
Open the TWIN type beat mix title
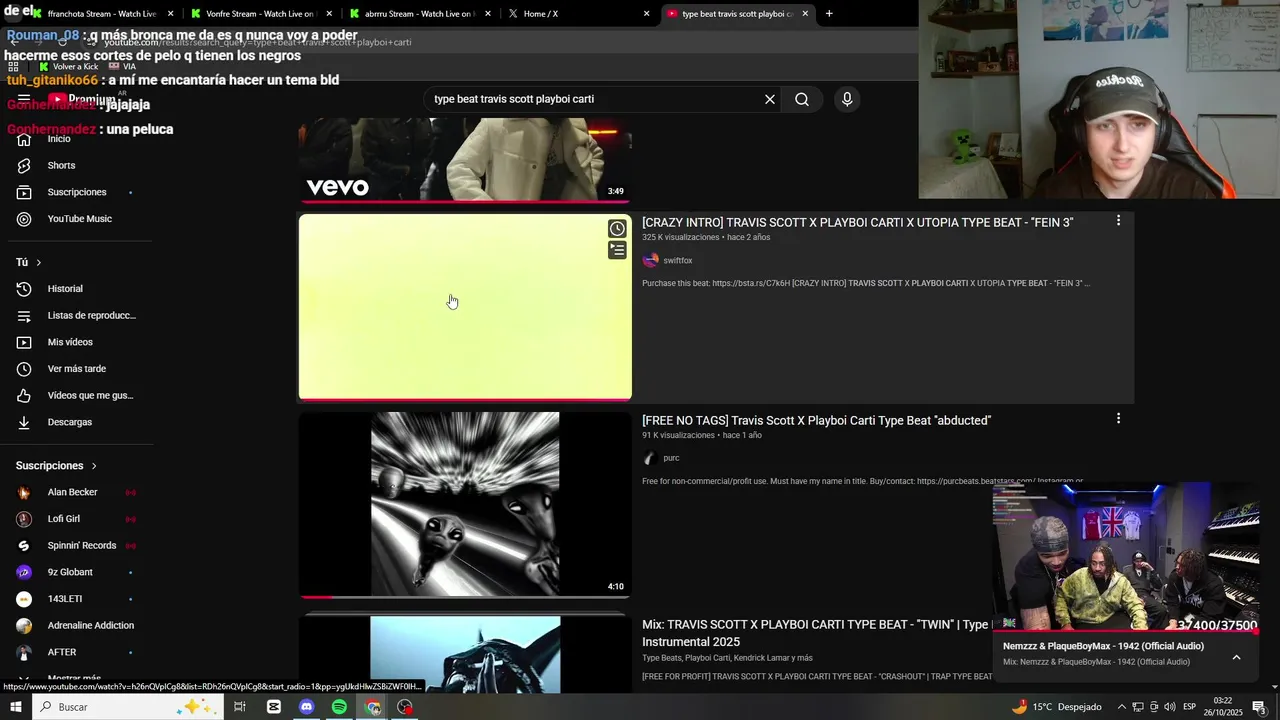pyautogui.click(x=816, y=633)
